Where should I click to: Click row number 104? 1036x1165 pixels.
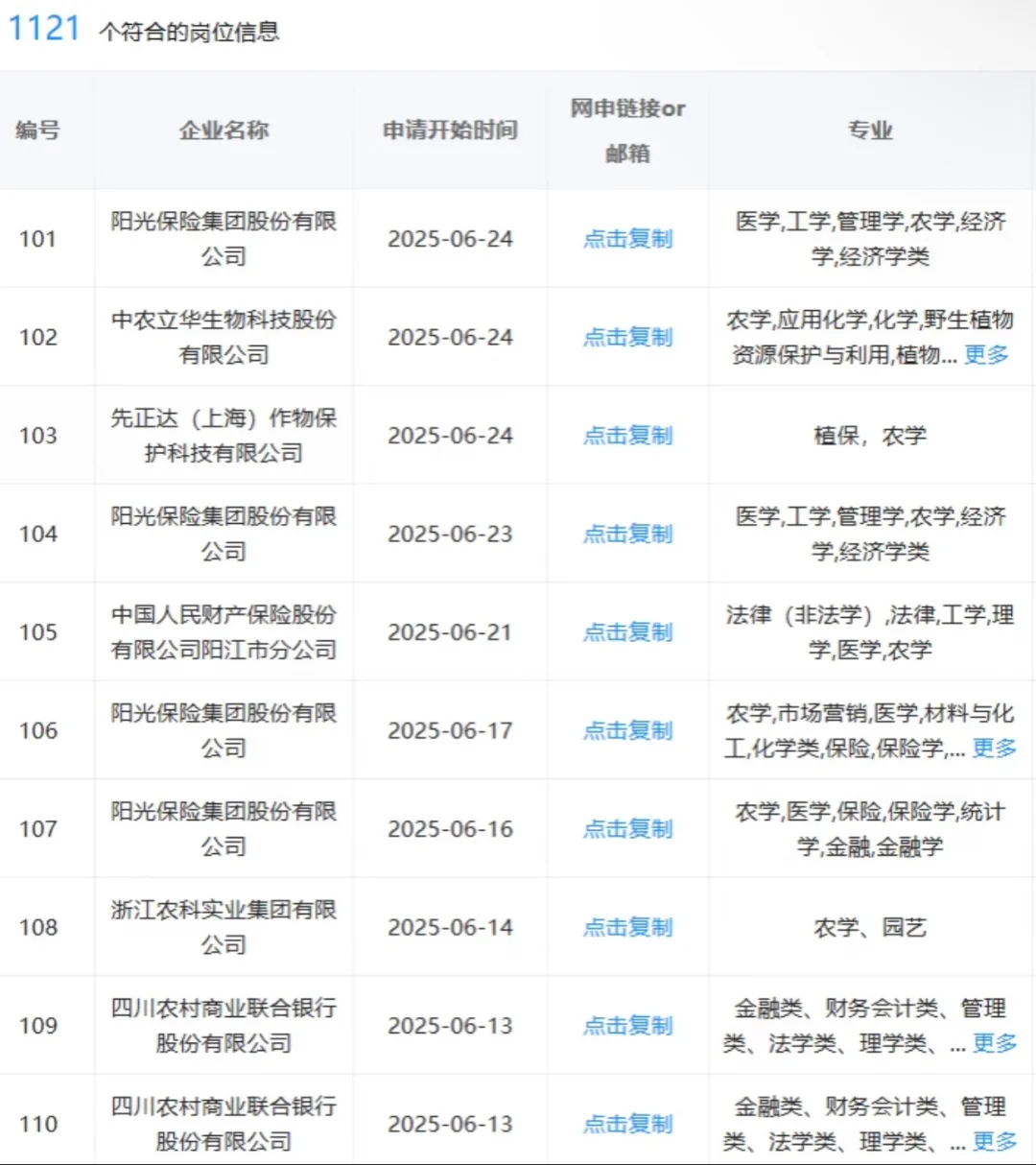[38, 535]
